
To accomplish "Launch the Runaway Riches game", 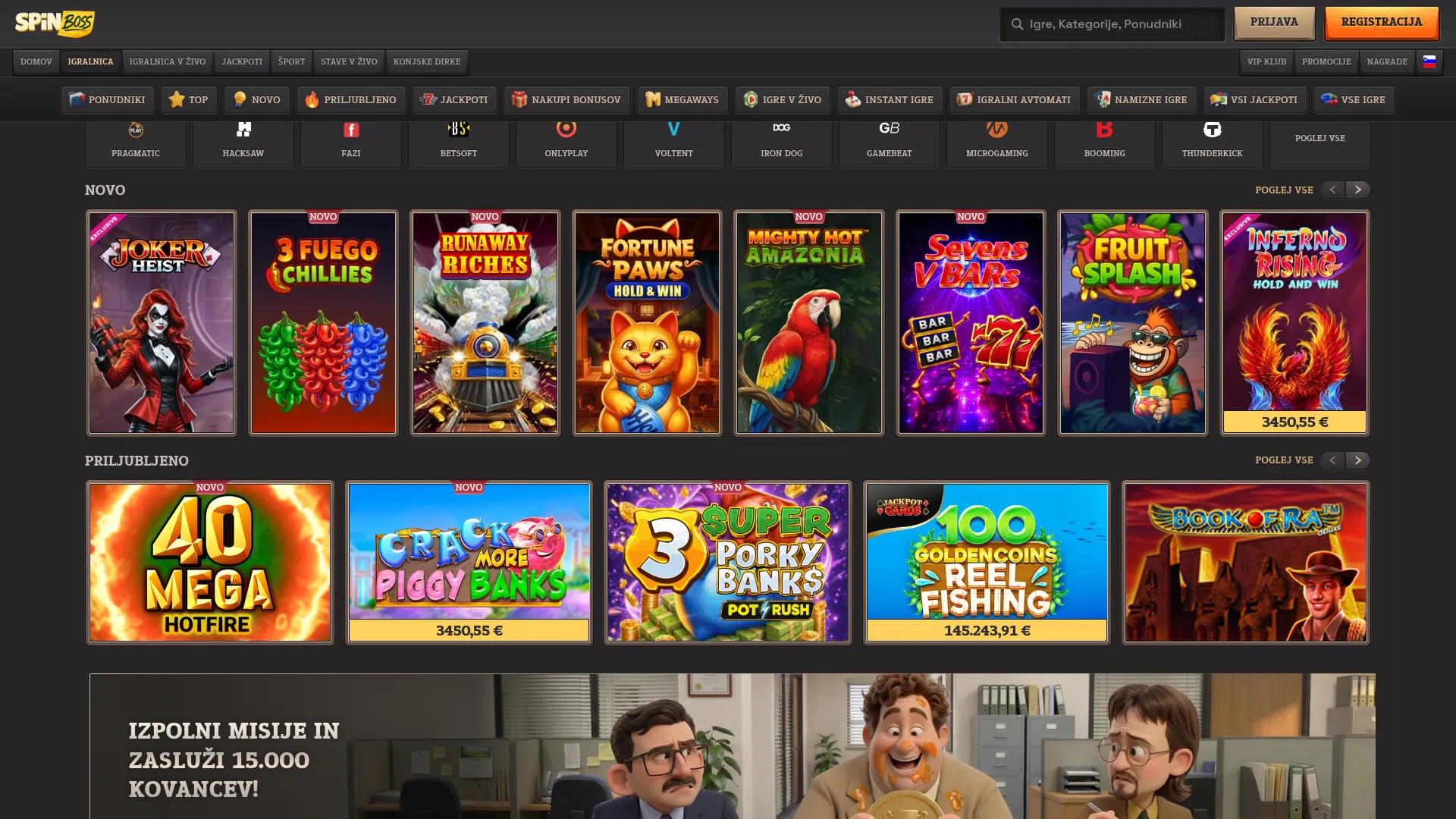I will tap(485, 323).
